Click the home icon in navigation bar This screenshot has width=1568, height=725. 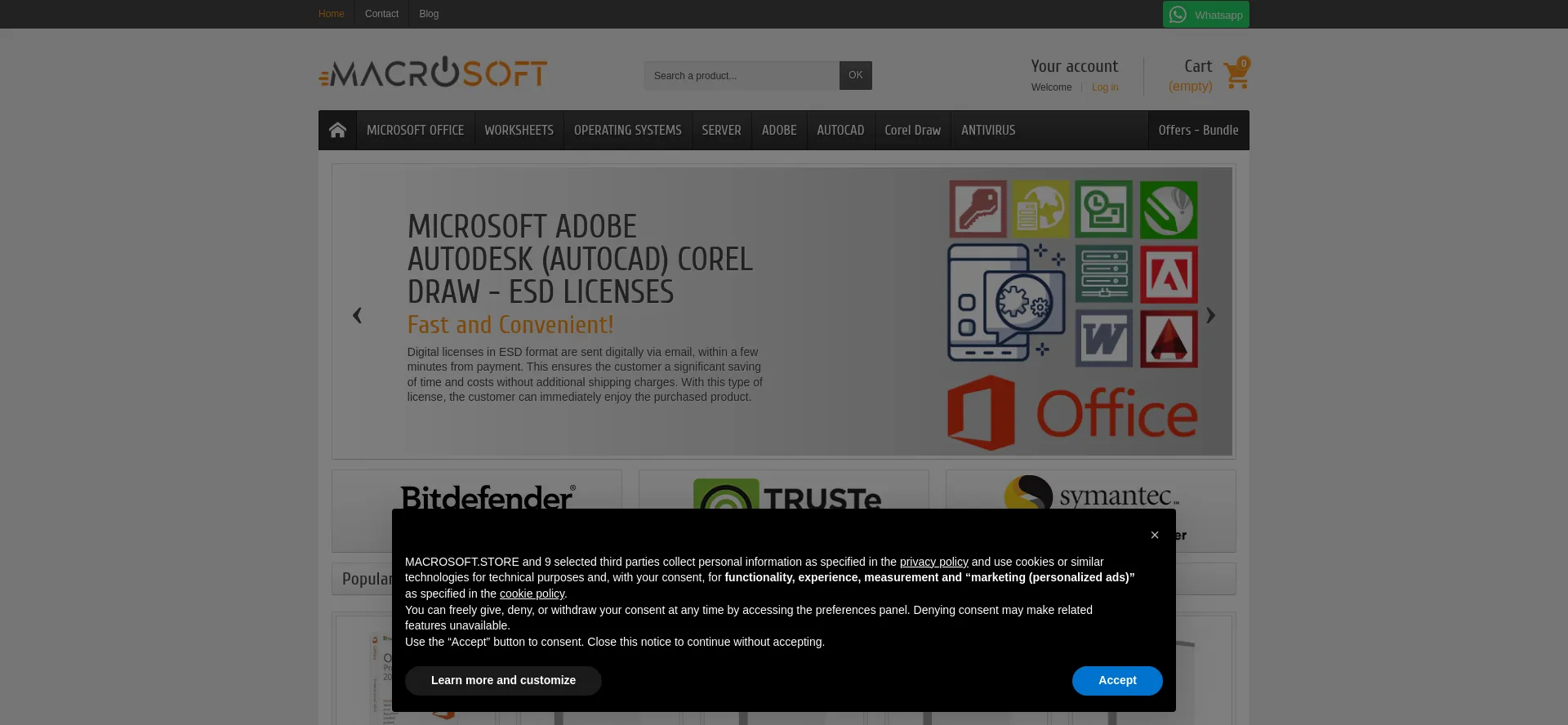pos(337,130)
